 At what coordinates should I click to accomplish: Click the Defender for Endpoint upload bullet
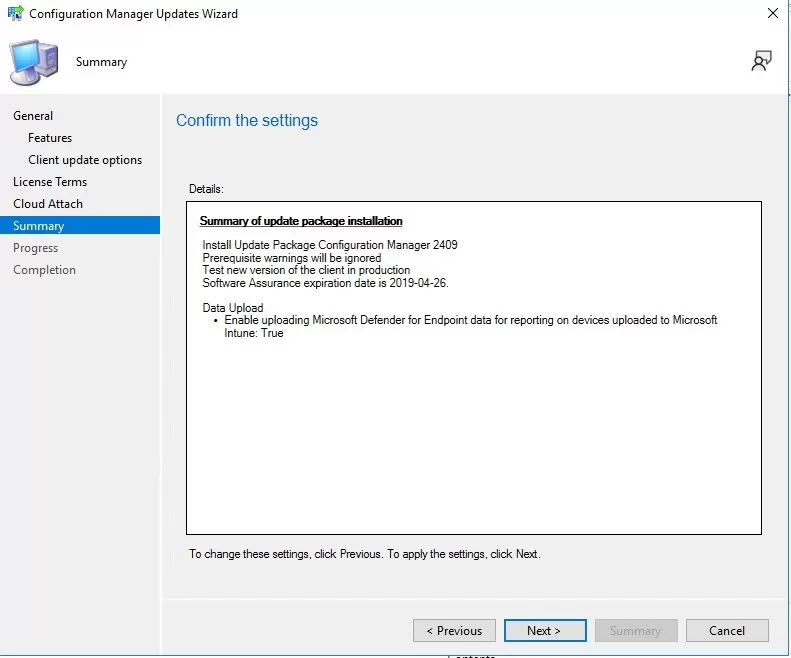click(x=470, y=326)
